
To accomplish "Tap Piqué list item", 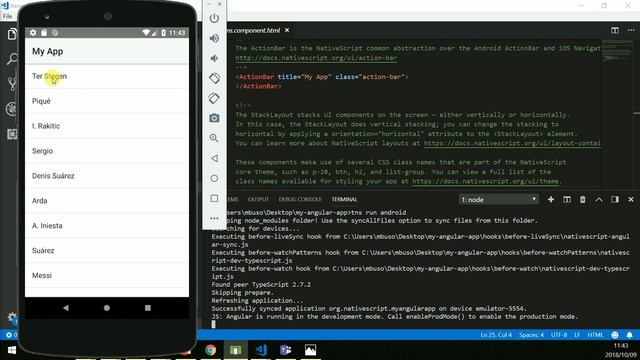I will [107, 101].
